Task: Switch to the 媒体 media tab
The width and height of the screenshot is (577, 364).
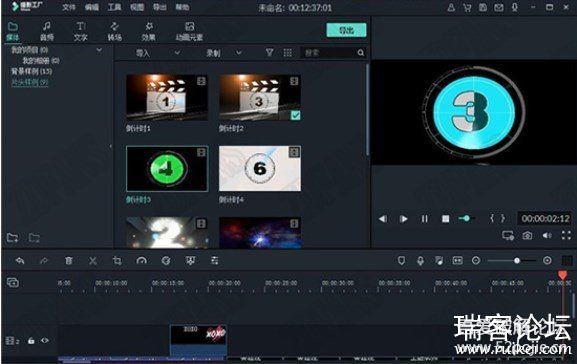Action: [x=13, y=31]
